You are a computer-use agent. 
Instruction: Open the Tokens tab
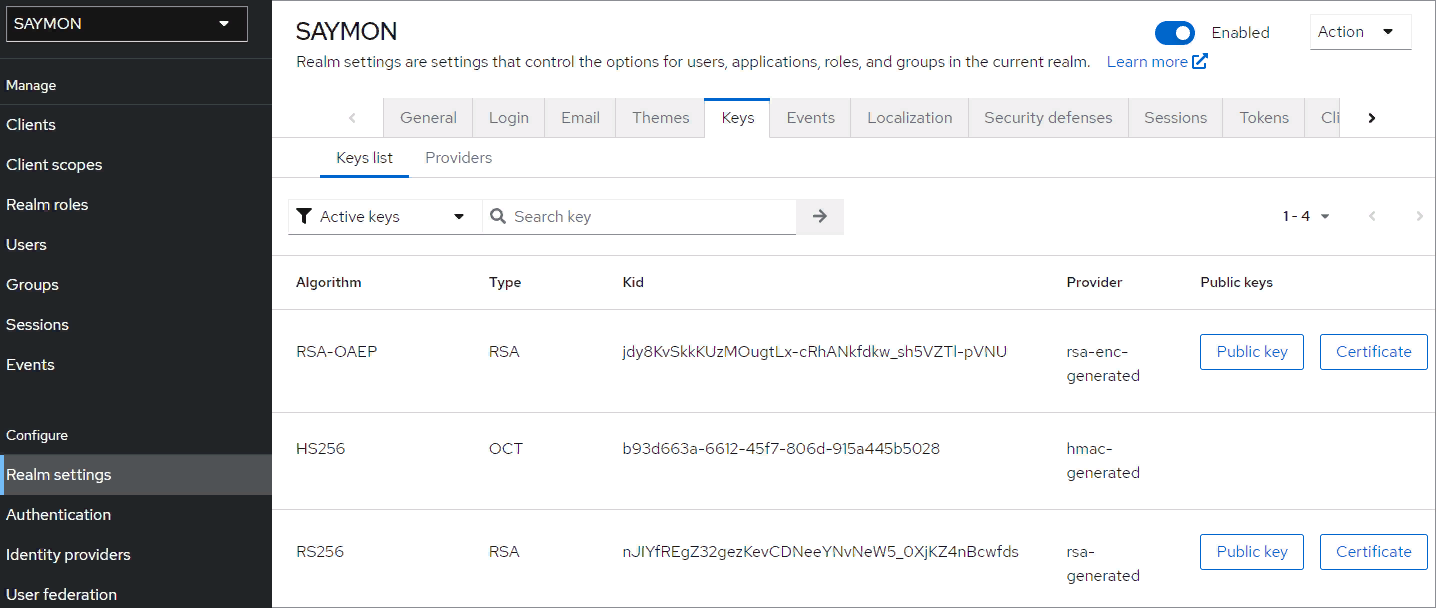click(1264, 118)
